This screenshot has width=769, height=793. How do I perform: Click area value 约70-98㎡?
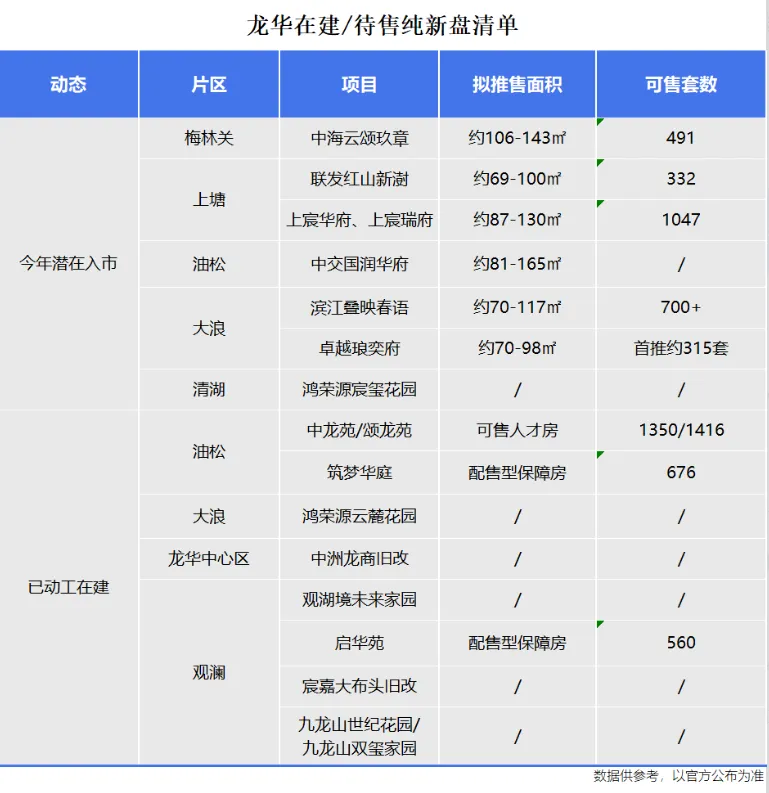tap(517, 348)
